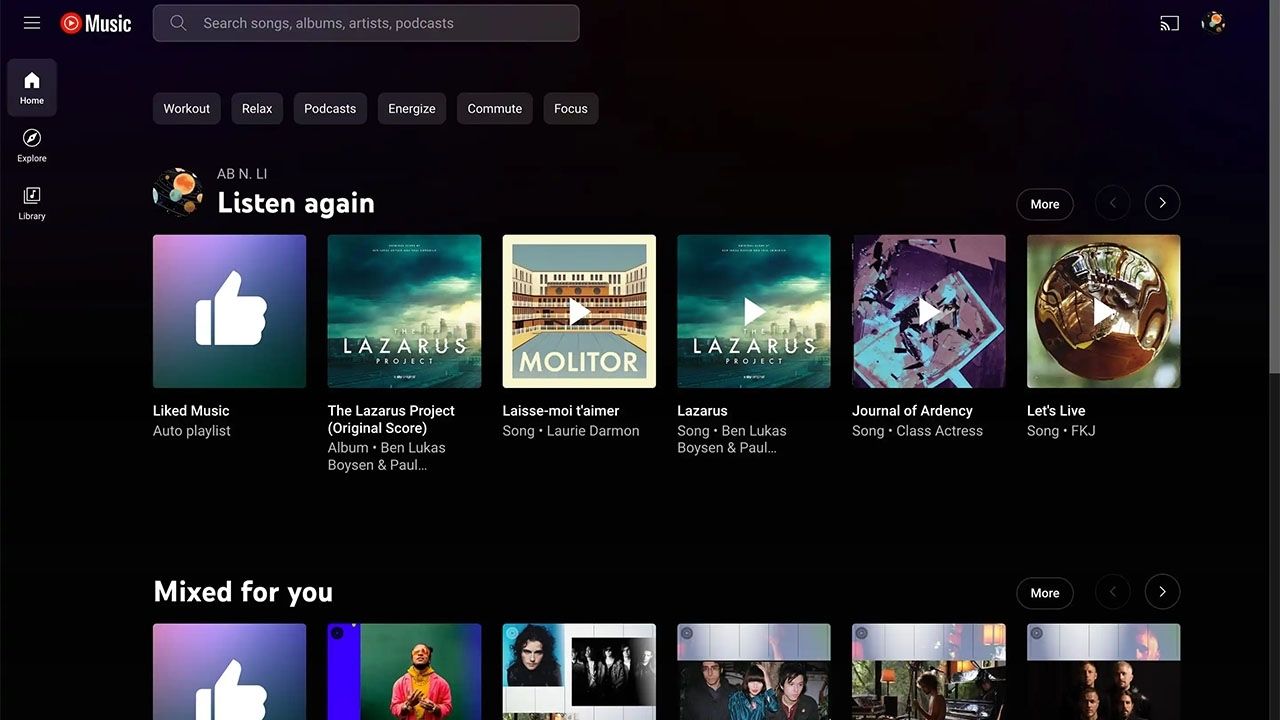
Task: Toggle the Workout mood filter chip
Action: pyautogui.click(x=187, y=109)
